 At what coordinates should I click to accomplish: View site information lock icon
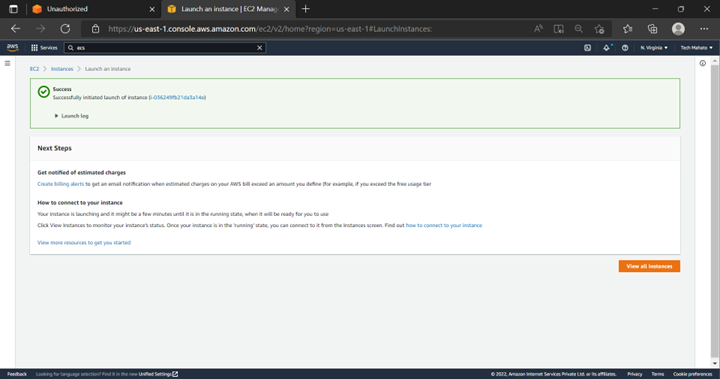(95, 29)
